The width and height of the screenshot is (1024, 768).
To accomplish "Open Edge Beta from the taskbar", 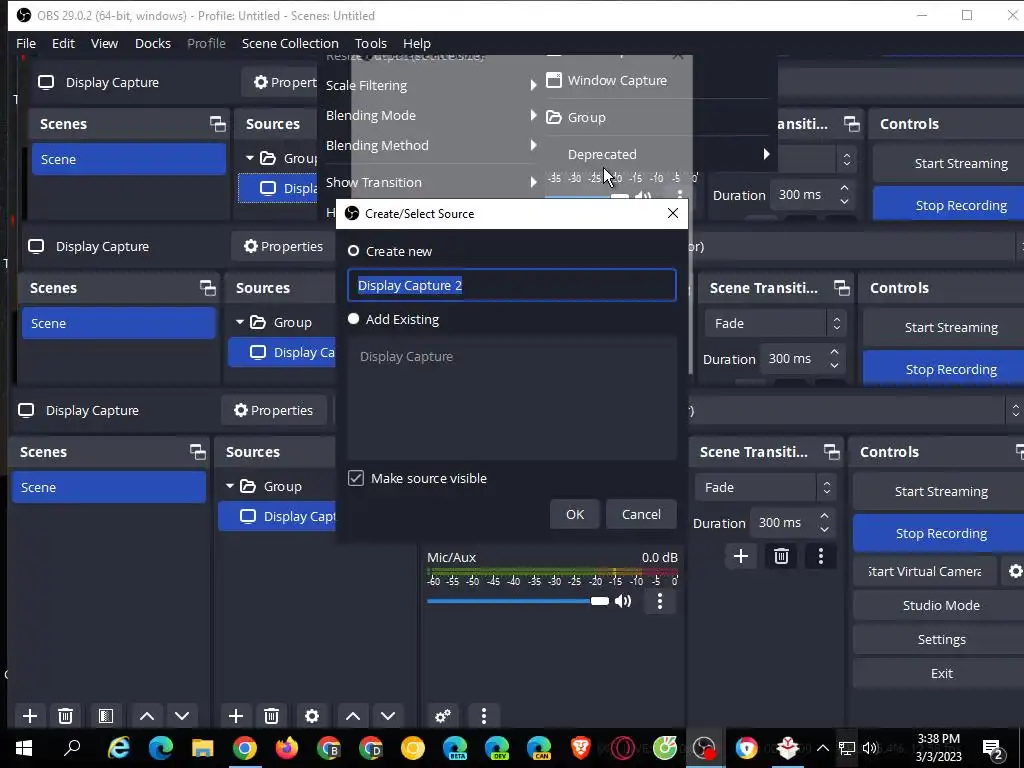I will point(455,748).
